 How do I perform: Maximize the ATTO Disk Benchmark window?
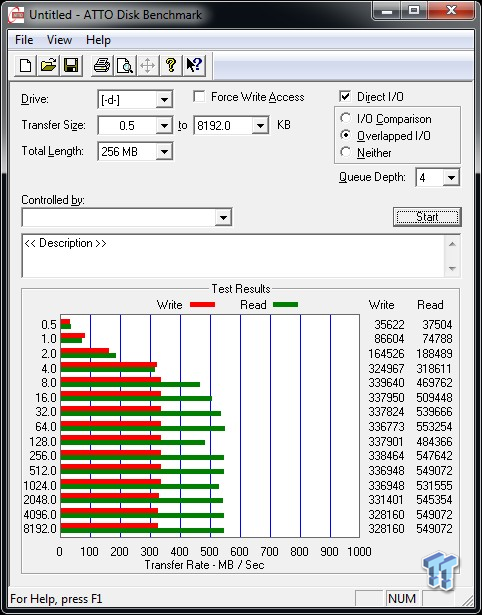click(414, 11)
